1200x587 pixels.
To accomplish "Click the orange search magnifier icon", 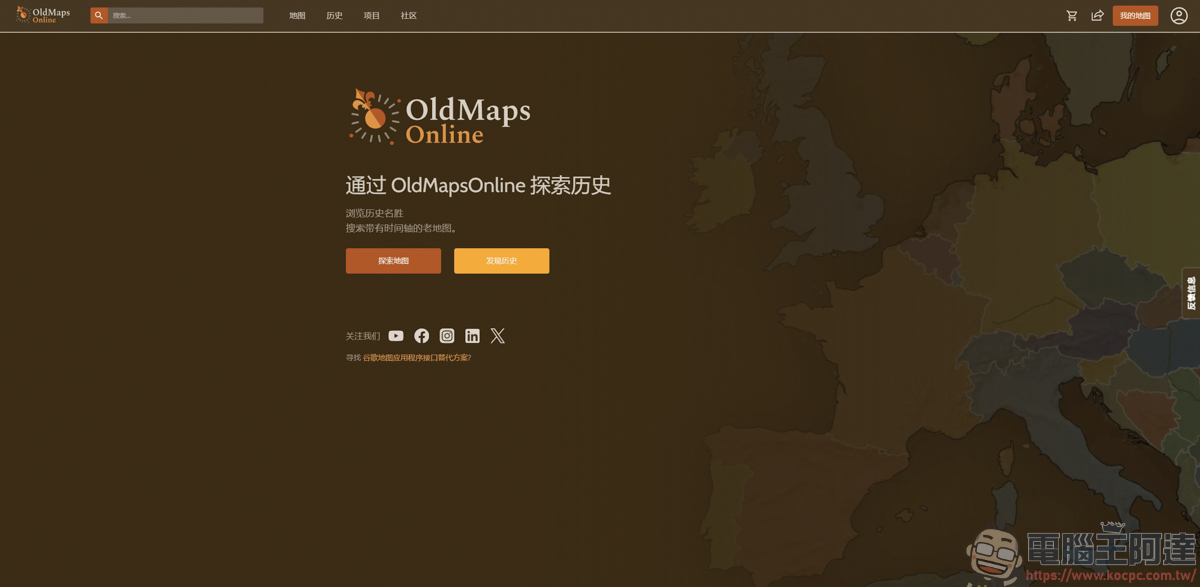I will 98,16.
